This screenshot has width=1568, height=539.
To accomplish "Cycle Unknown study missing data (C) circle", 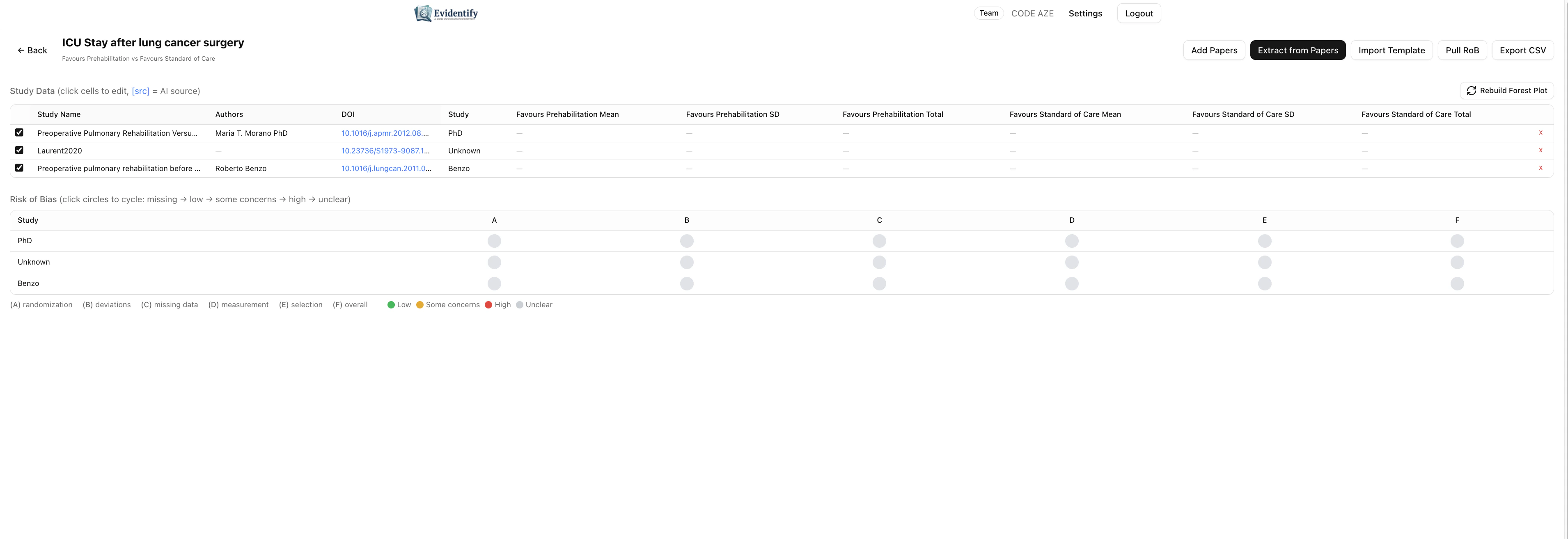I will tap(879, 262).
